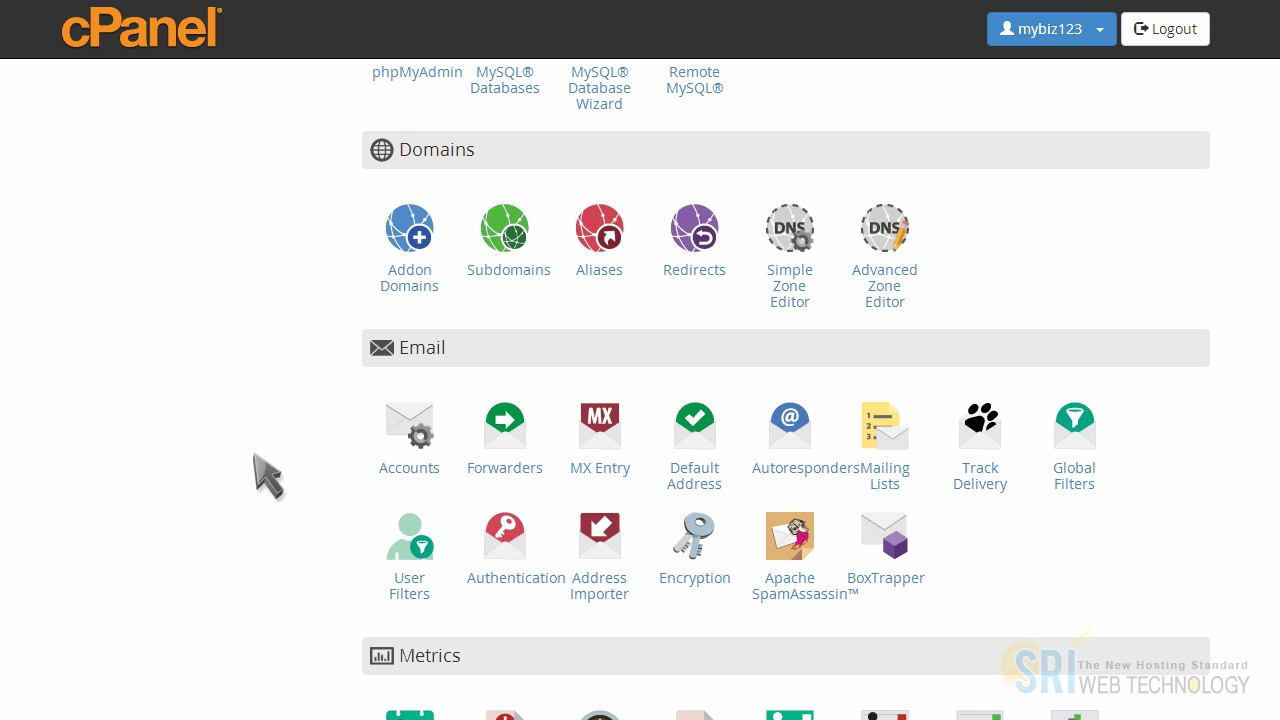Collapse the Metrics section header

pyautogui.click(x=785, y=656)
